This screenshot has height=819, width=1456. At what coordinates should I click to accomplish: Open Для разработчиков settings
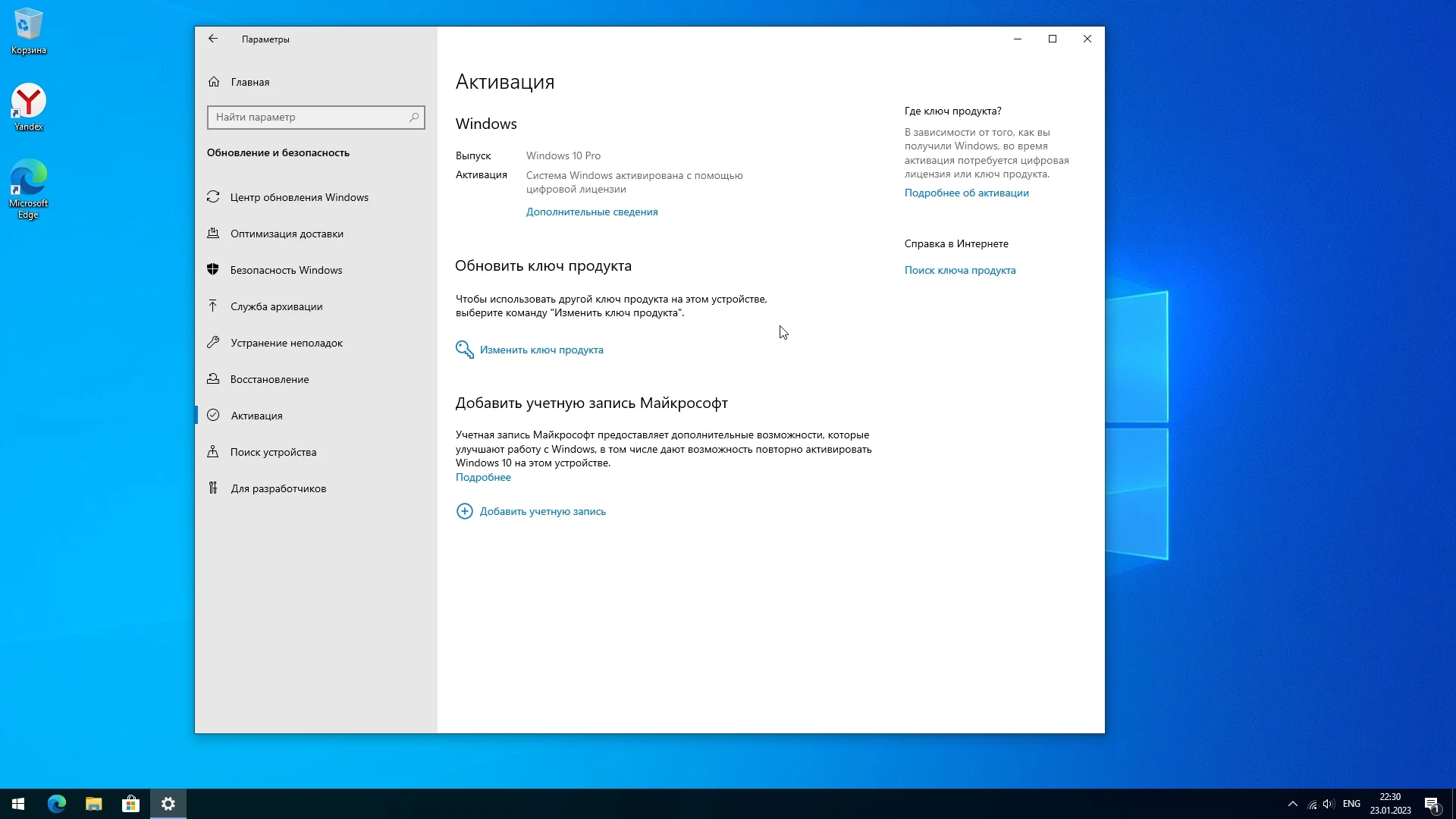coord(278,488)
